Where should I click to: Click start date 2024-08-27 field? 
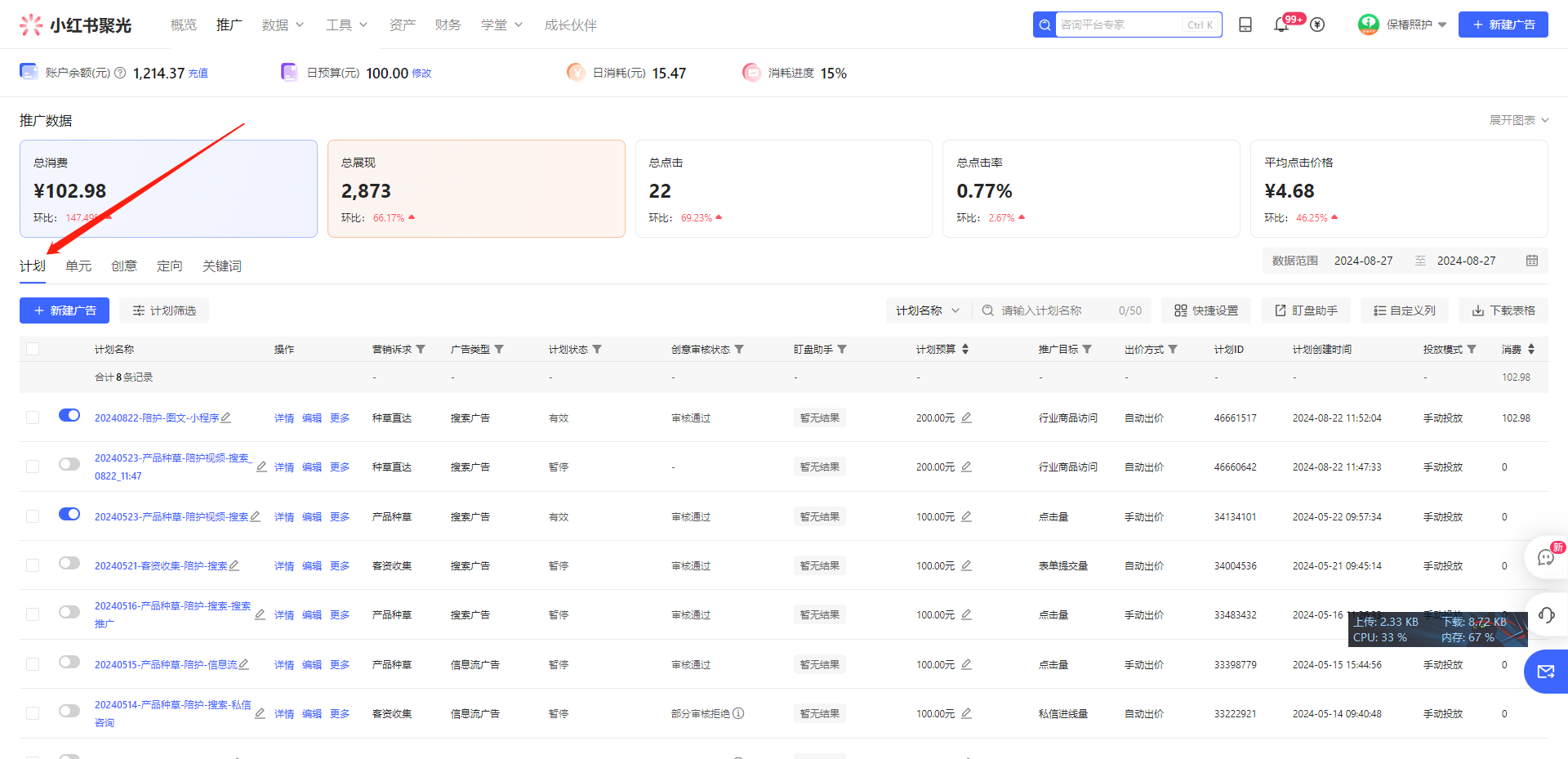[x=1363, y=261]
